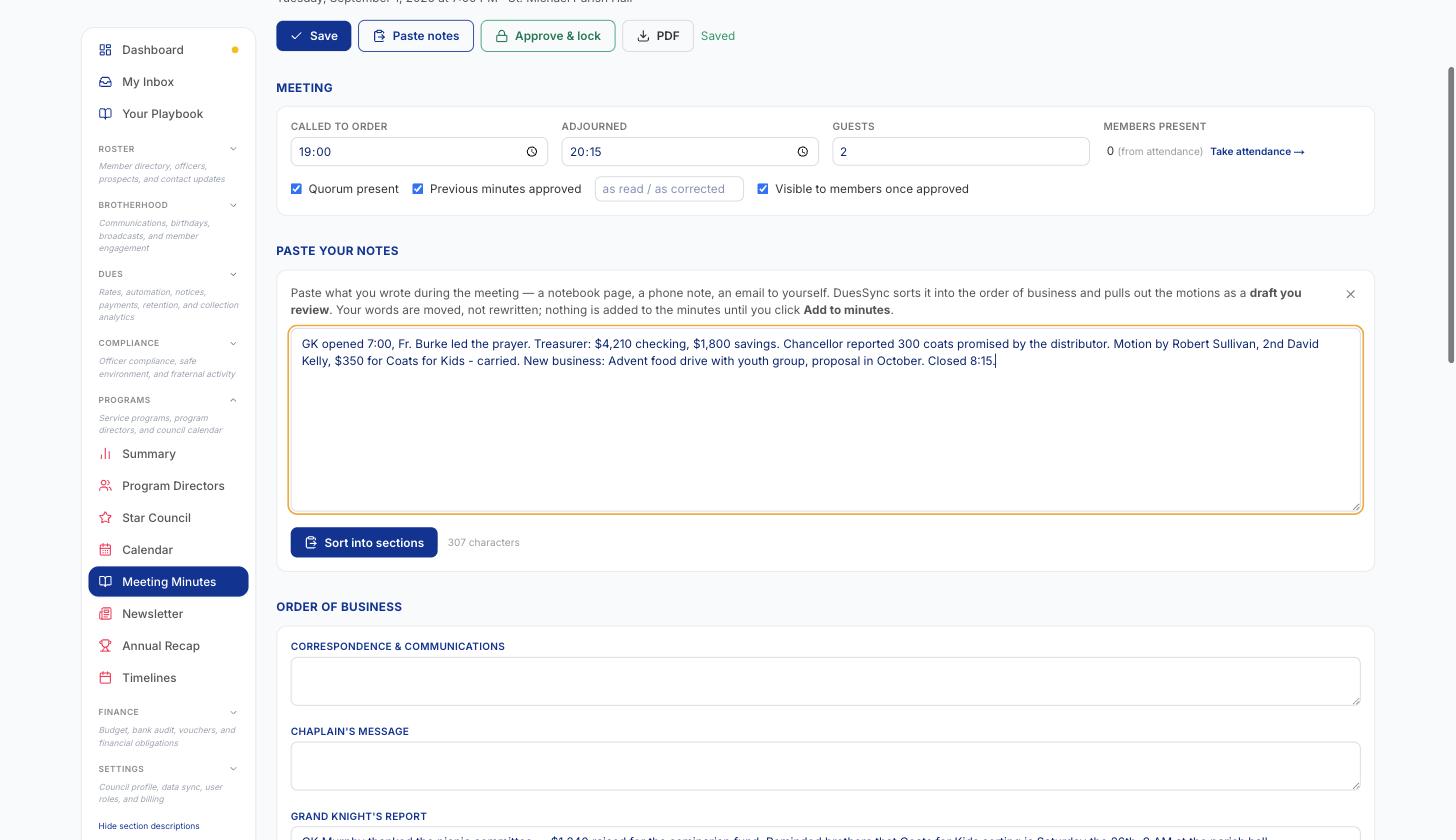Click the Called to Order time field
This screenshot has width=1456, height=840.
419,152
